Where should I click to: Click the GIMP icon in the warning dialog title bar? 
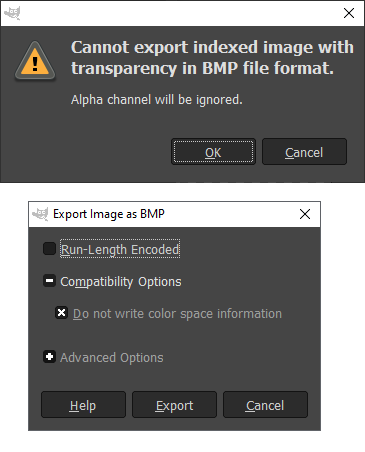point(13,13)
